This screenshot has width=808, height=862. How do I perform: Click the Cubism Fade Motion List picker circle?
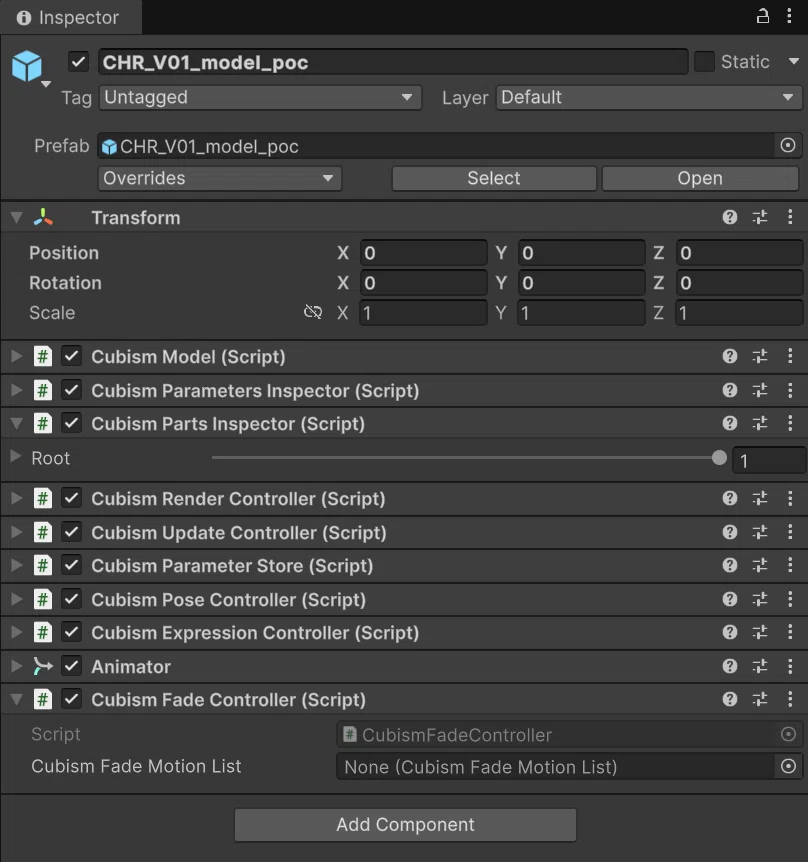(788, 766)
